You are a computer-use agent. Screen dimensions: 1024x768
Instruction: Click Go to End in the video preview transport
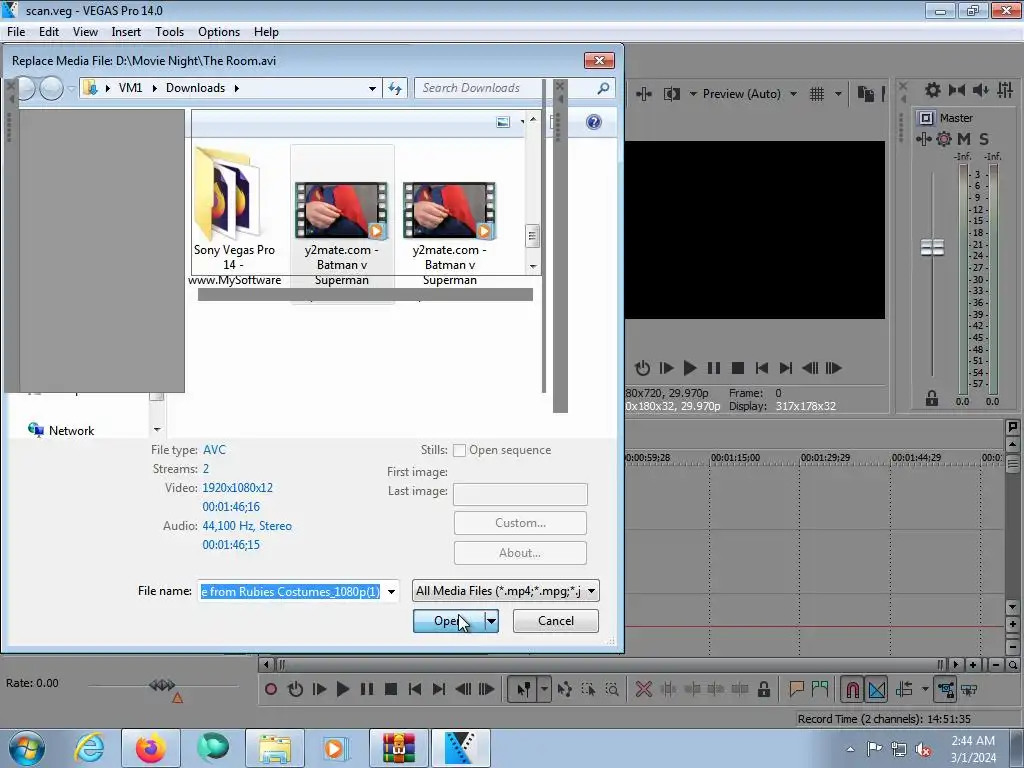tap(786, 368)
